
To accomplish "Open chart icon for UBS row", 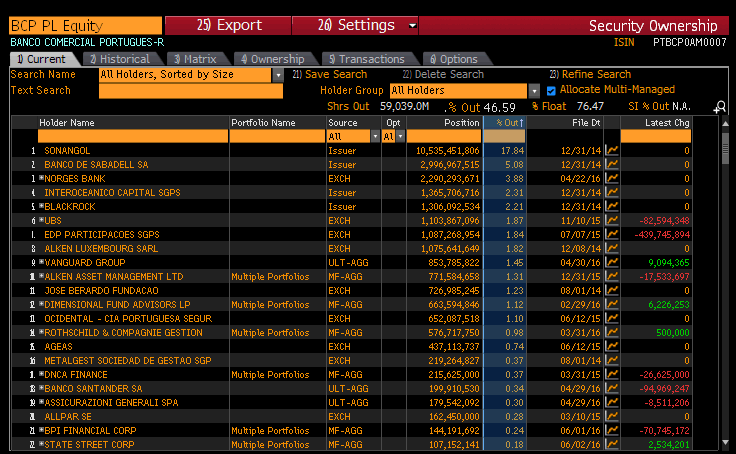I will tap(612, 220).
